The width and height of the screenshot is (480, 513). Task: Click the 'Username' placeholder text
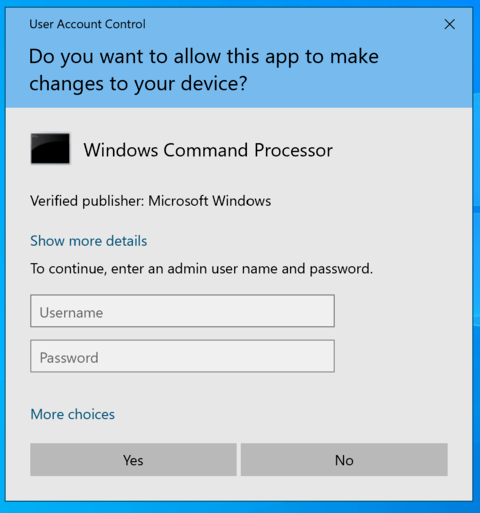coord(71,313)
